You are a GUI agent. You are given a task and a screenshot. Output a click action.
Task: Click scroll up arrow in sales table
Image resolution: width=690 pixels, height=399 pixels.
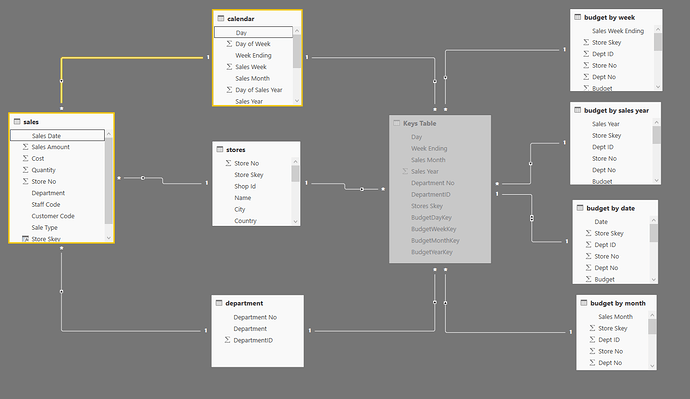[x=109, y=134]
